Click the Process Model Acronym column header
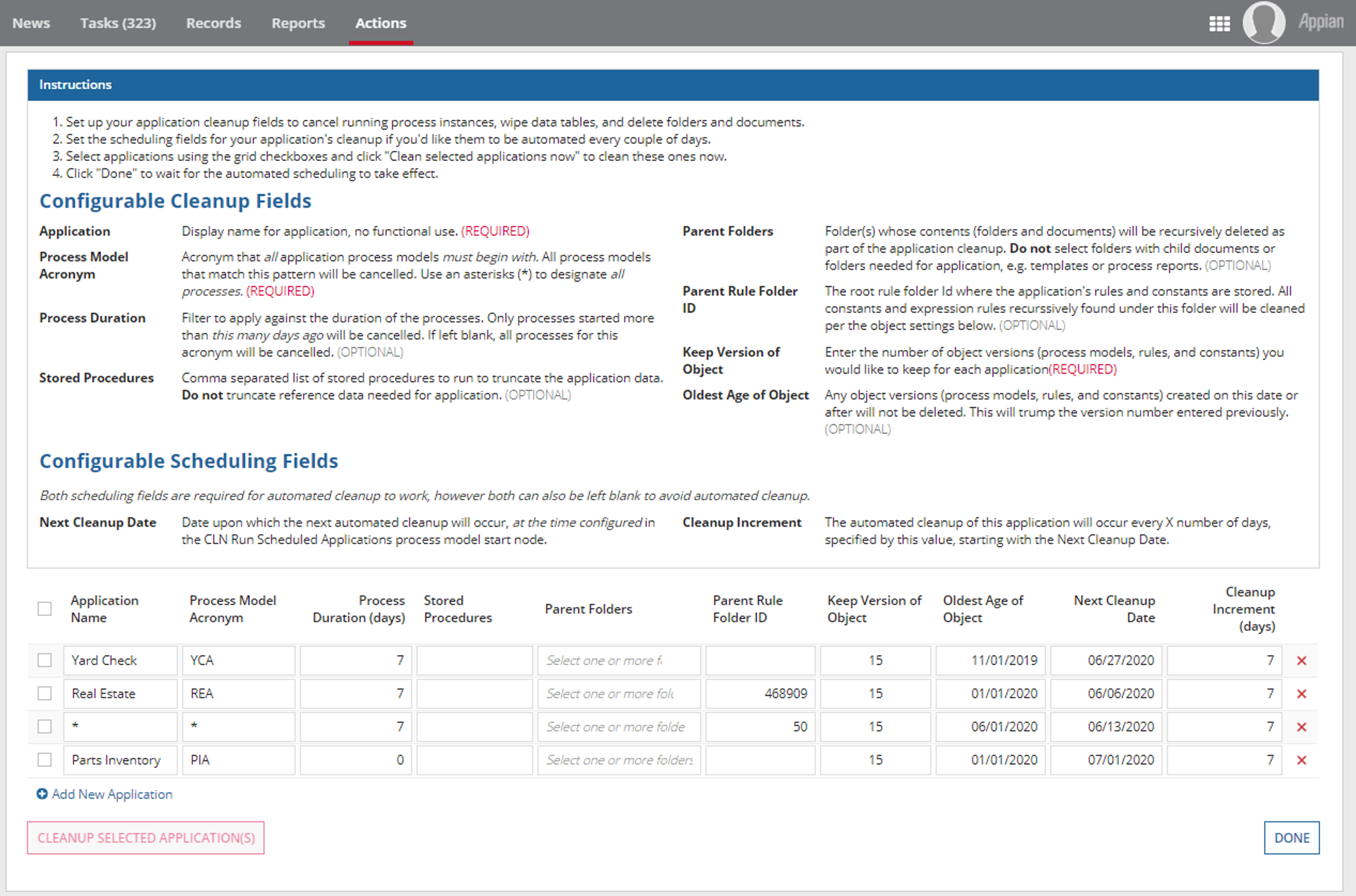The height and width of the screenshot is (896, 1356). click(233, 609)
